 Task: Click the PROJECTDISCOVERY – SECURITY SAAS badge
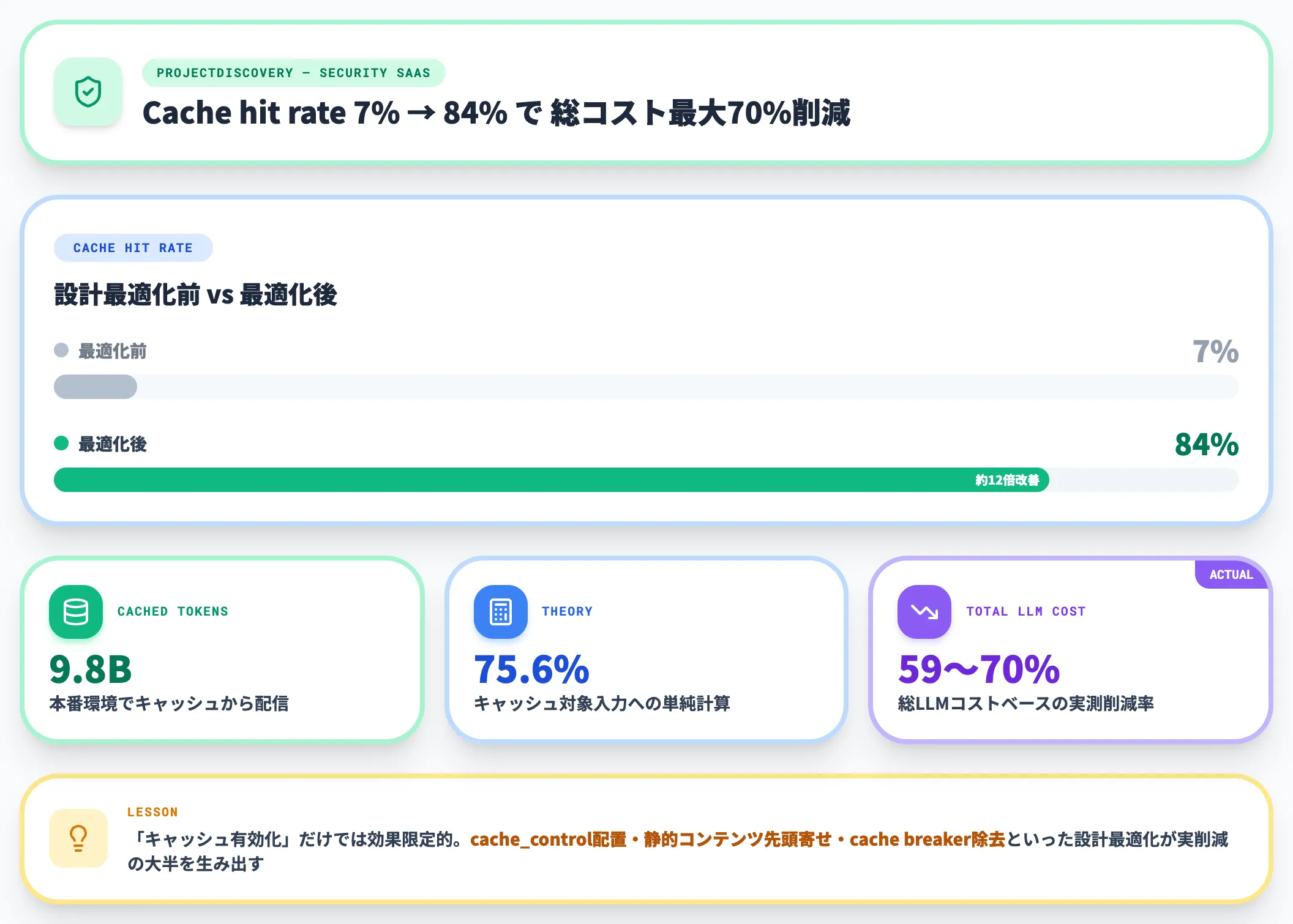click(x=294, y=73)
